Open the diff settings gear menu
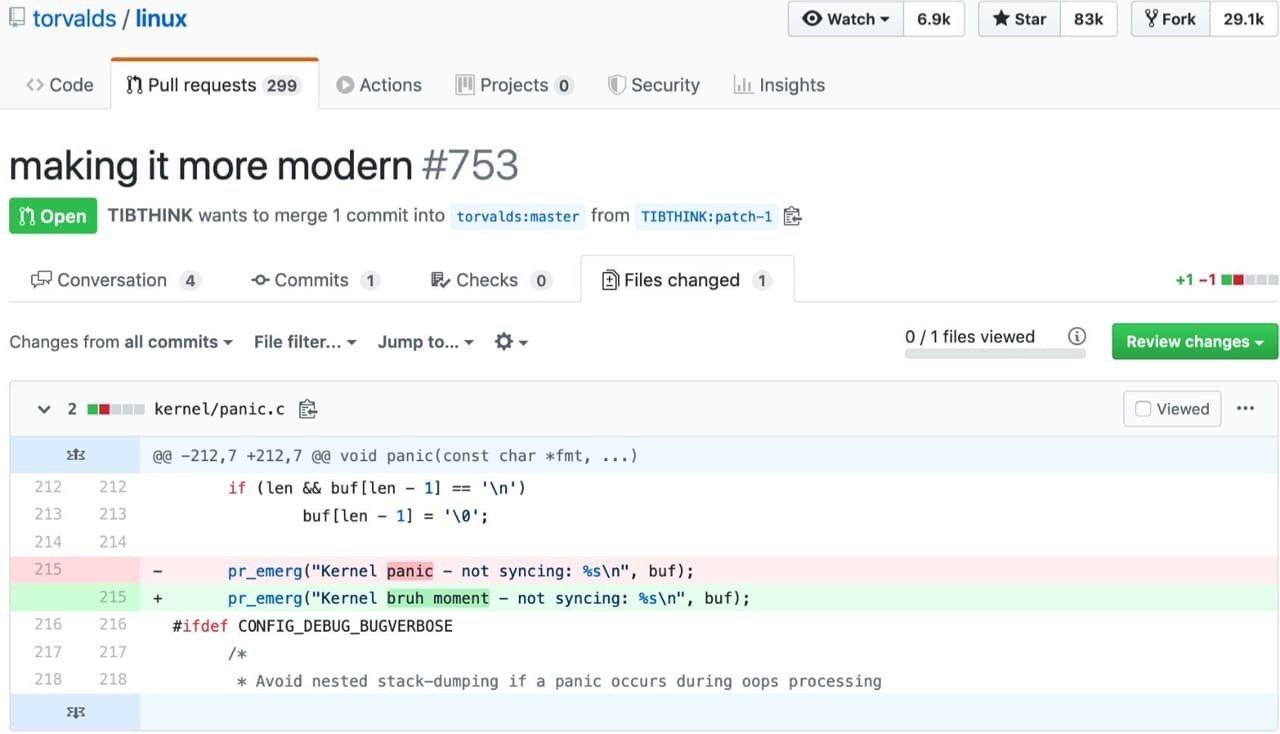 pos(511,342)
